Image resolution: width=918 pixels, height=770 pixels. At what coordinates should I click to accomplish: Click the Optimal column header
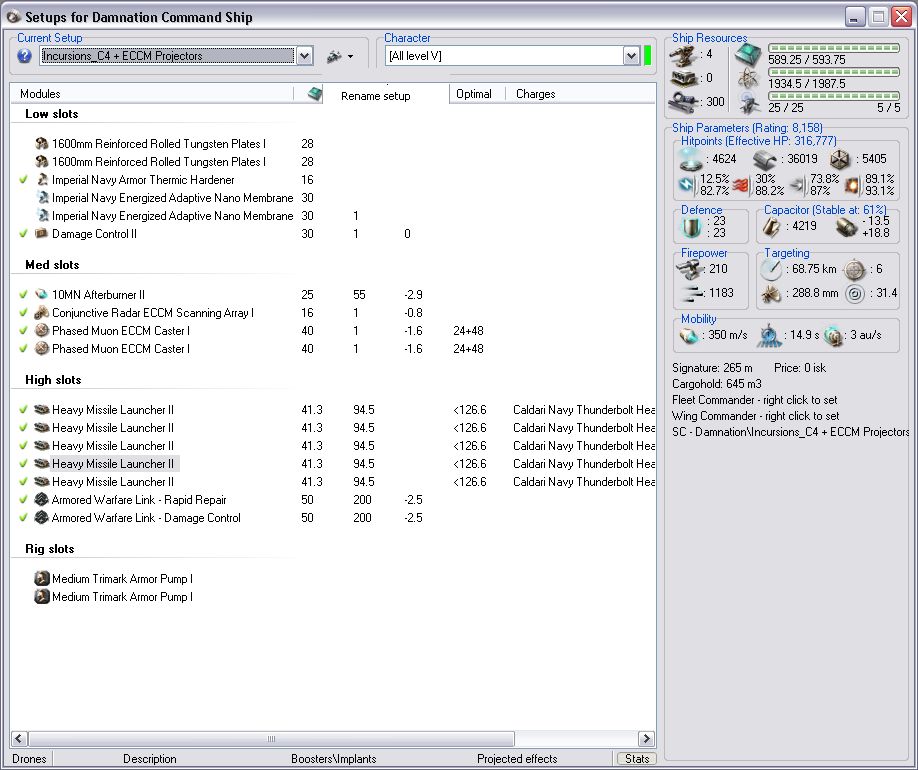pos(474,94)
